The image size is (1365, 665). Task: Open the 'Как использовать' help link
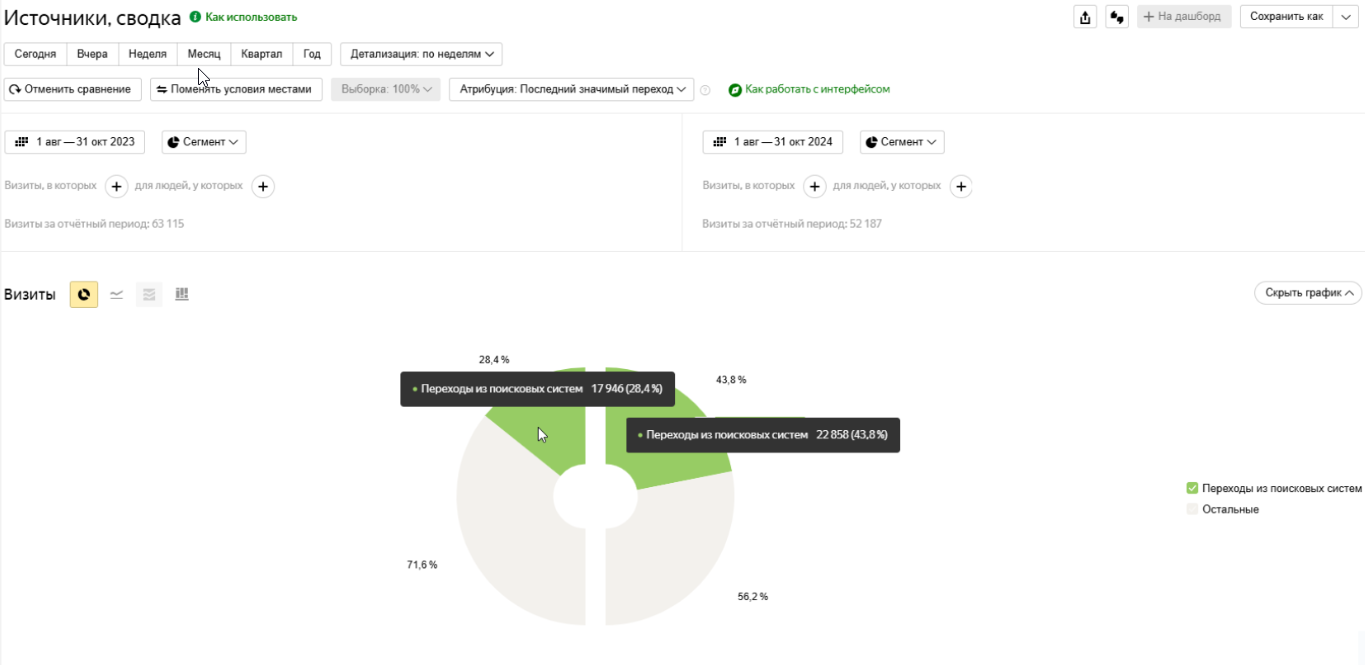251,17
